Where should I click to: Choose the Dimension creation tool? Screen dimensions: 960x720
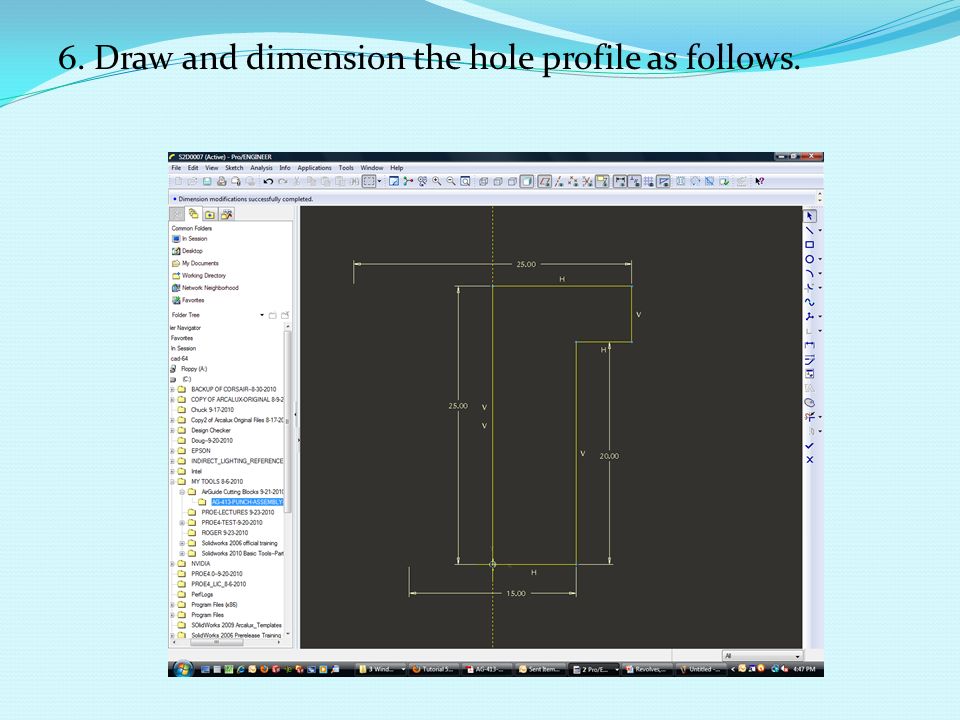click(x=809, y=345)
